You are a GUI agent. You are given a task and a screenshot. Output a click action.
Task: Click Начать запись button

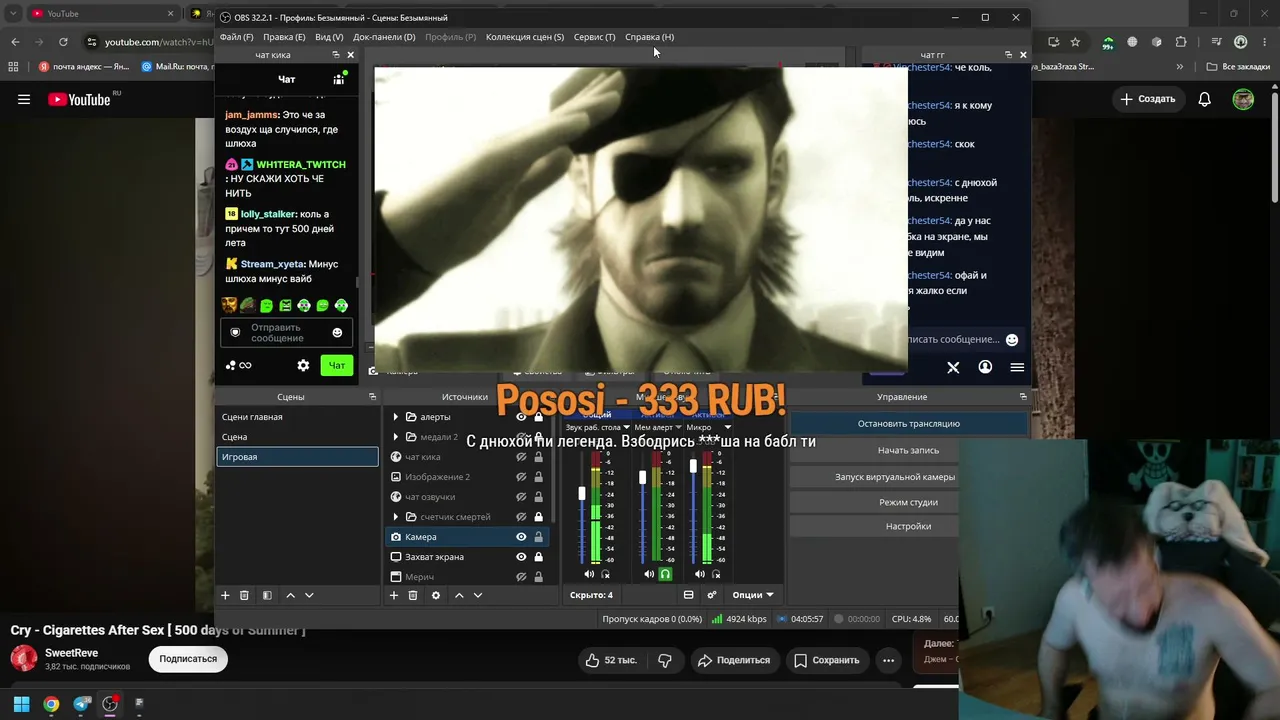(908, 451)
